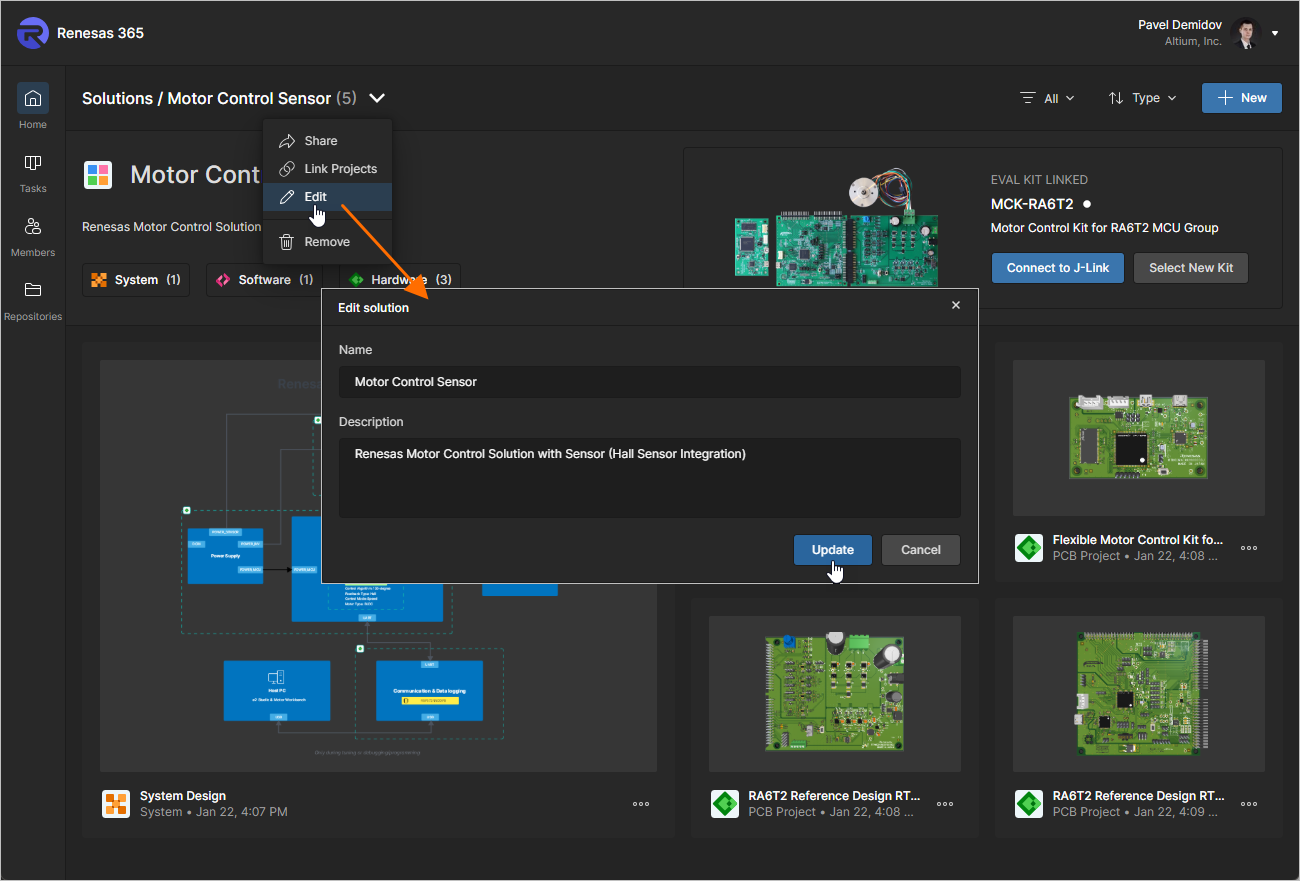Screen dimensions: 1300x881
Task: Click 'Motor Control Kit for RA6T2 MCU Group' text
Action: tap(1105, 228)
